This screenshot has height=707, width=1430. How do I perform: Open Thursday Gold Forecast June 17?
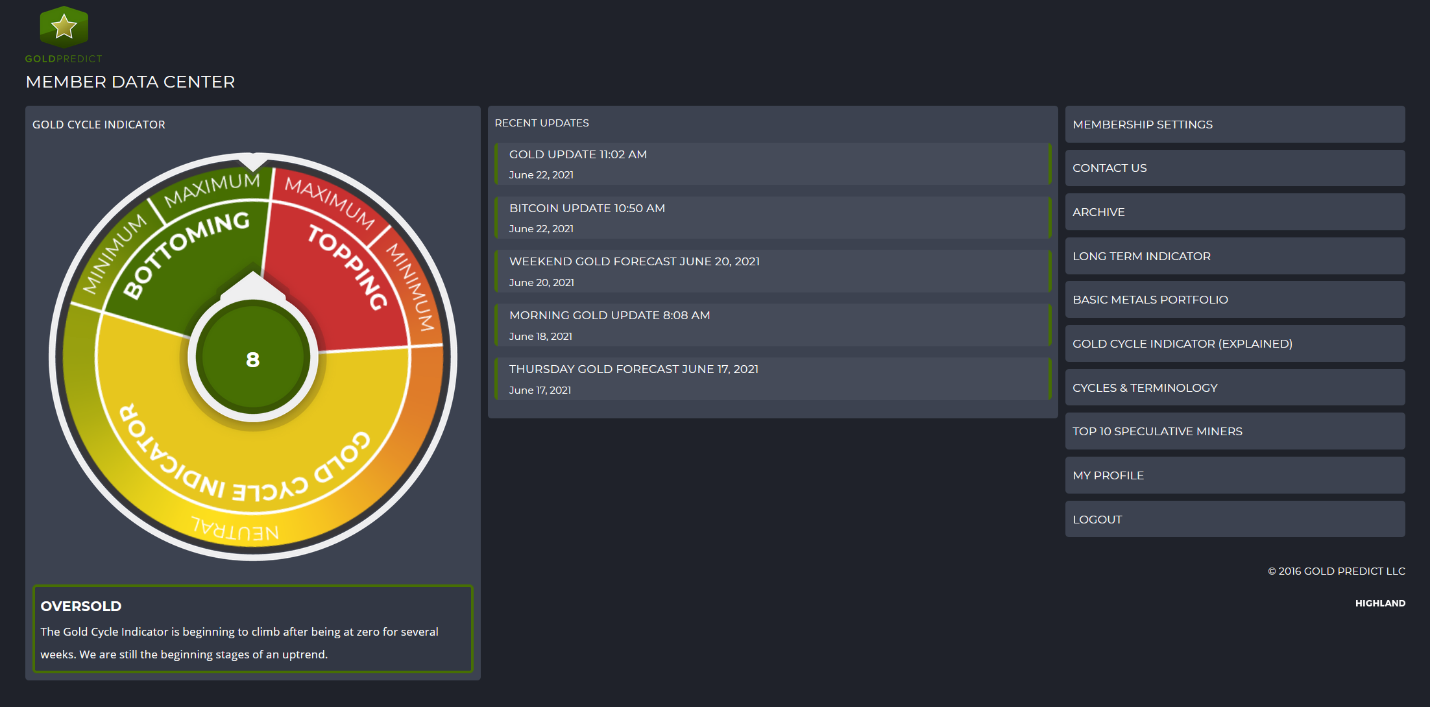point(633,370)
